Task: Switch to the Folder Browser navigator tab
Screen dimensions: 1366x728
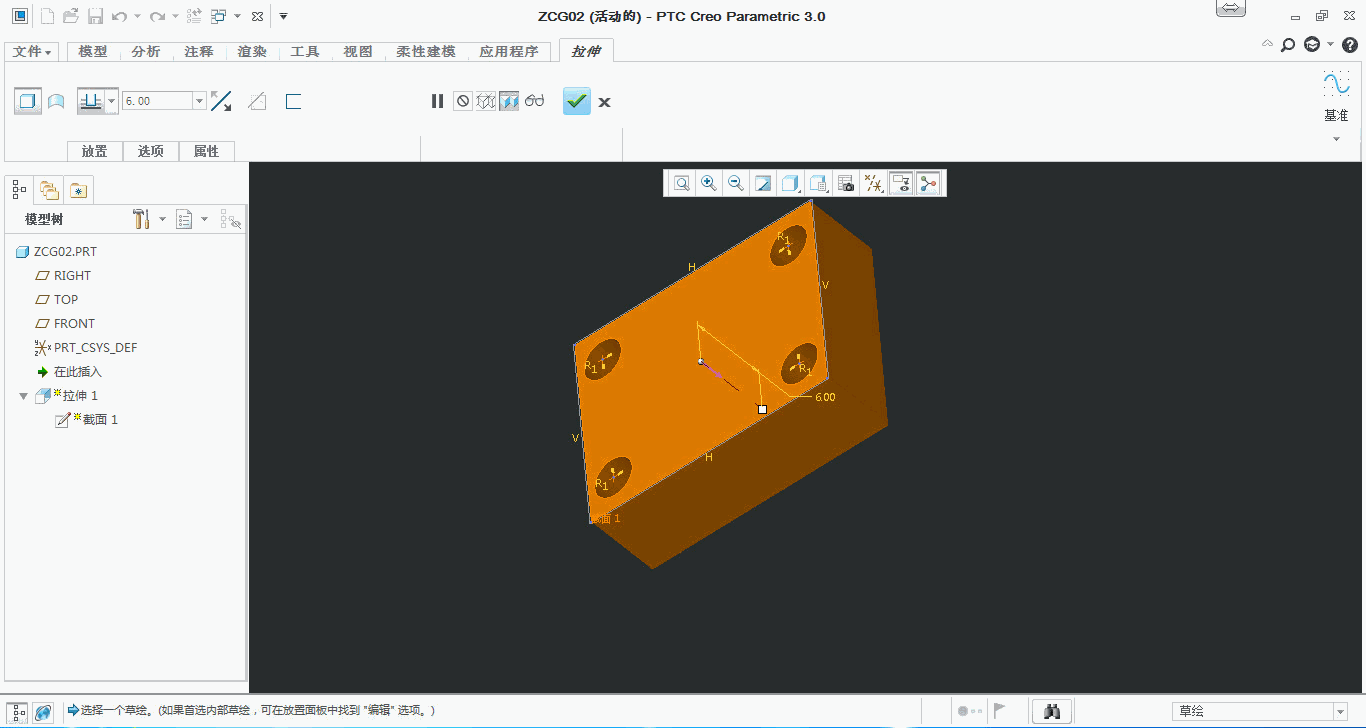Action: (x=48, y=188)
